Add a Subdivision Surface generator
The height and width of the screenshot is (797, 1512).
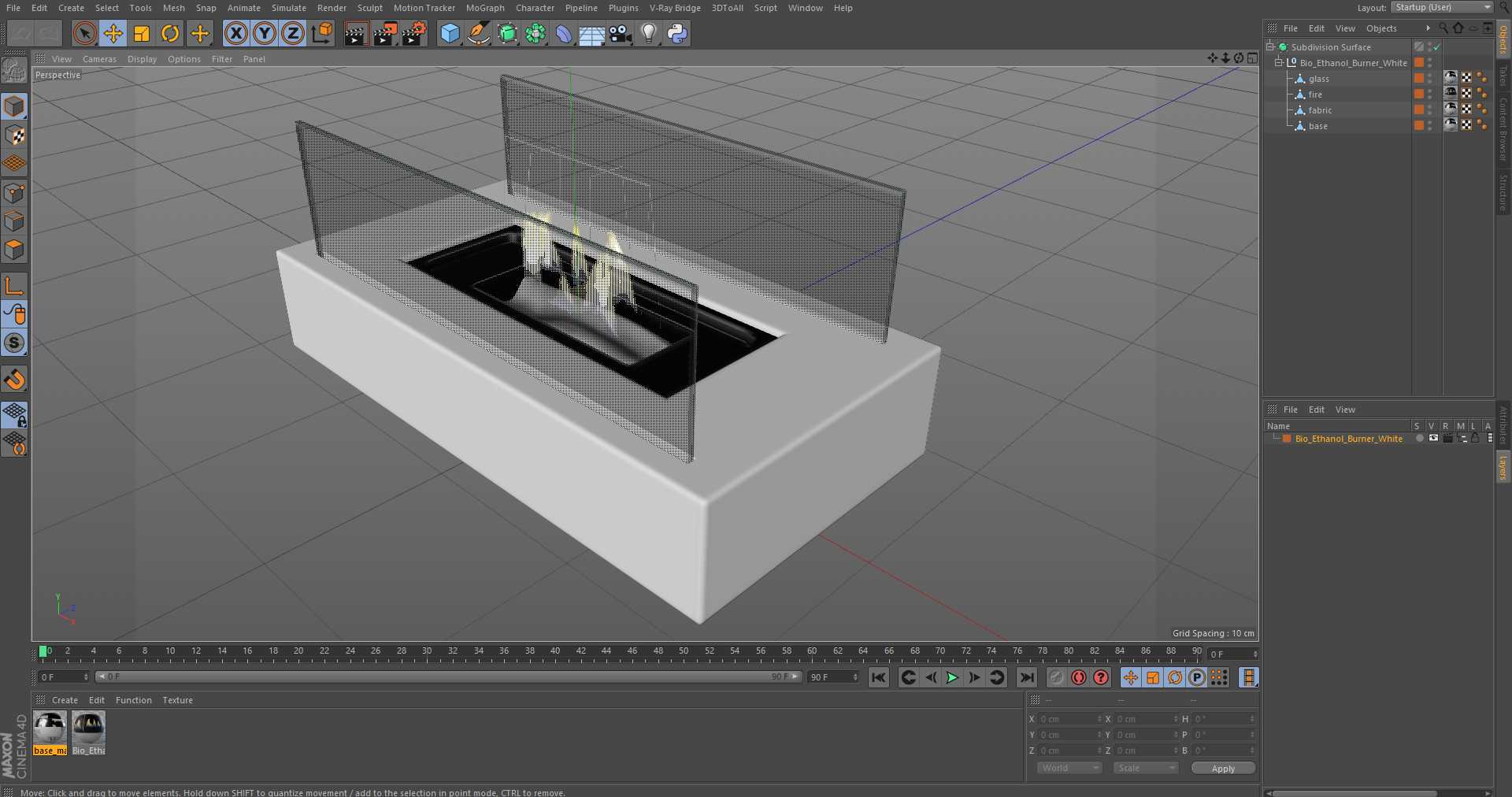(507, 33)
